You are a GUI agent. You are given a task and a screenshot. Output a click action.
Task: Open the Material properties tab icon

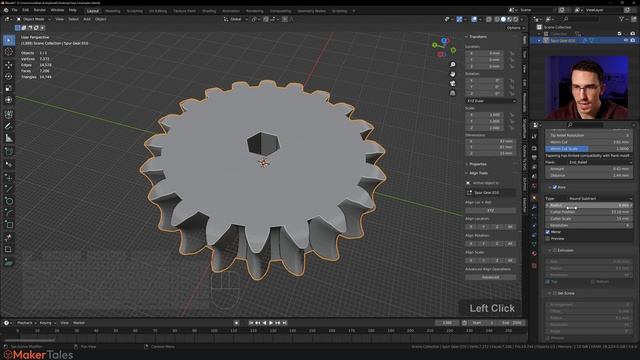point(534,253)
